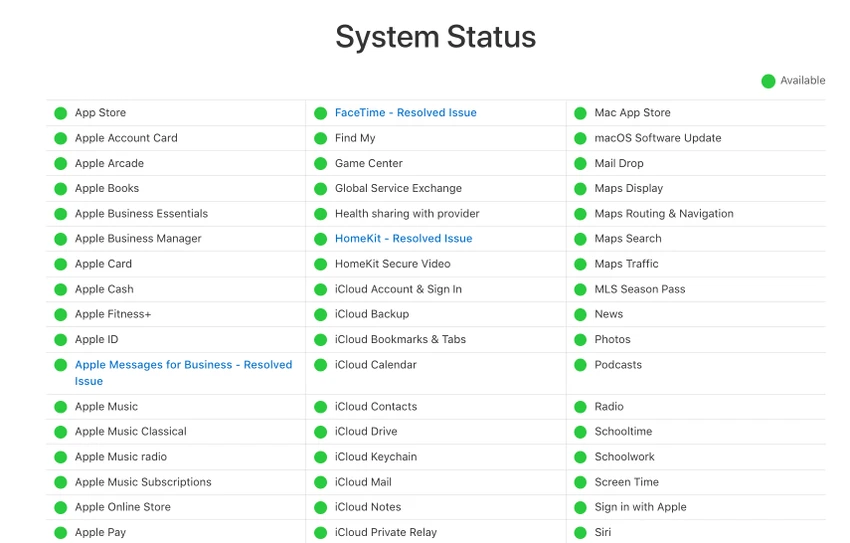Click green status dot beside Mac App Store
The width and height of the screenshot is (850, 543).
[580, 113]
